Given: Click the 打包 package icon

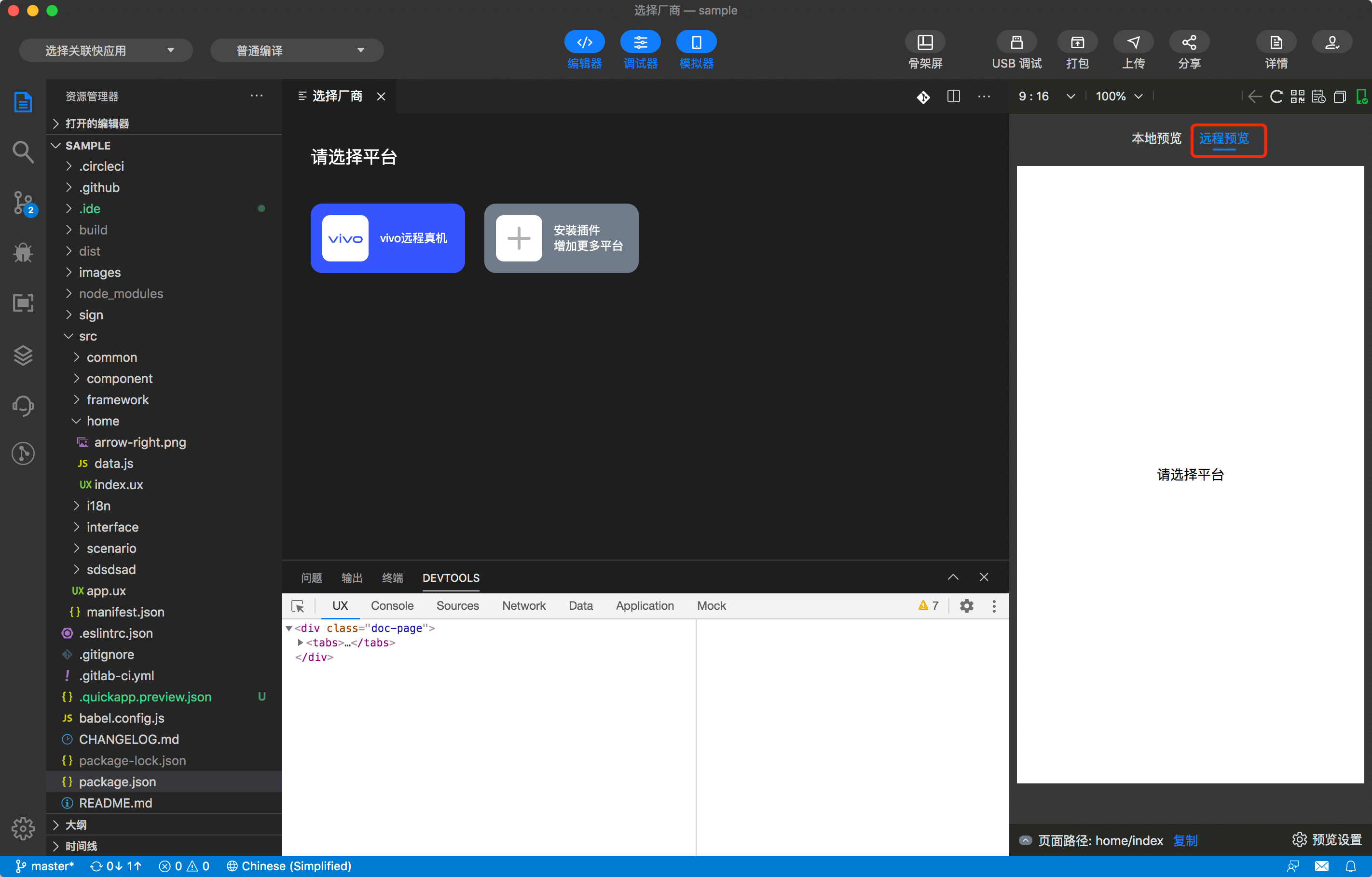Looking at the screenshot, I should 1076,42.
